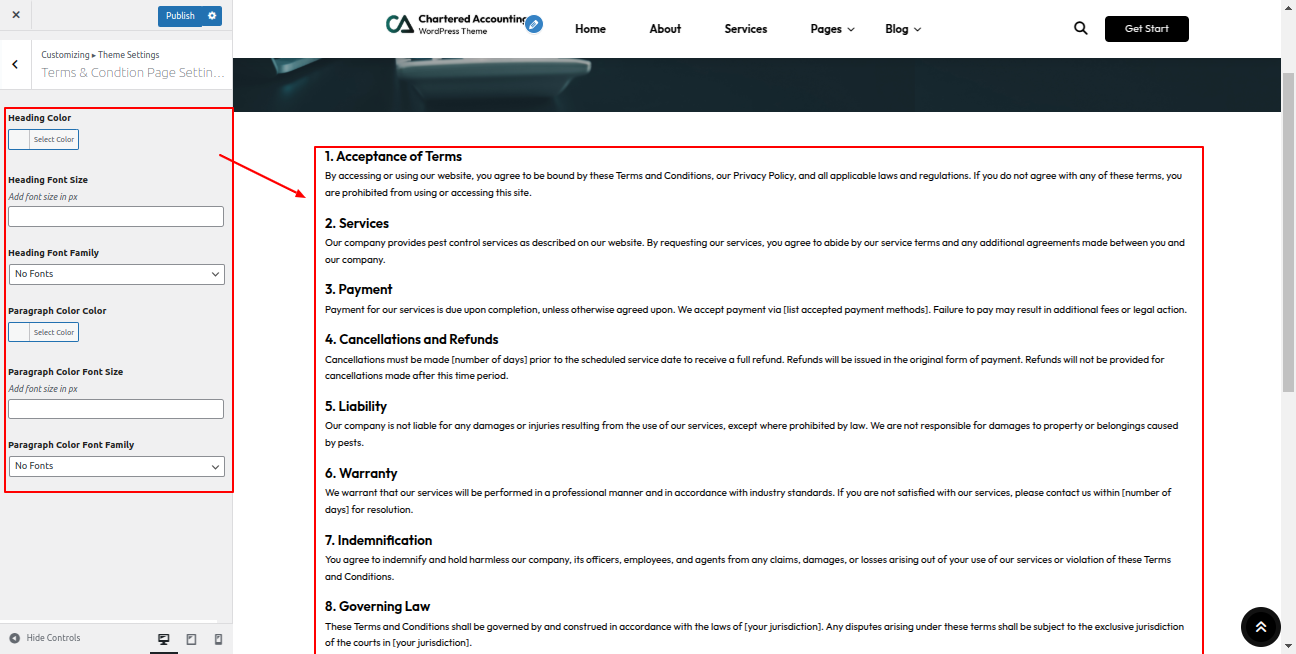Select Color for Heading Color
The height and width of the screenshot is (654, 1296).
[43, 140]
